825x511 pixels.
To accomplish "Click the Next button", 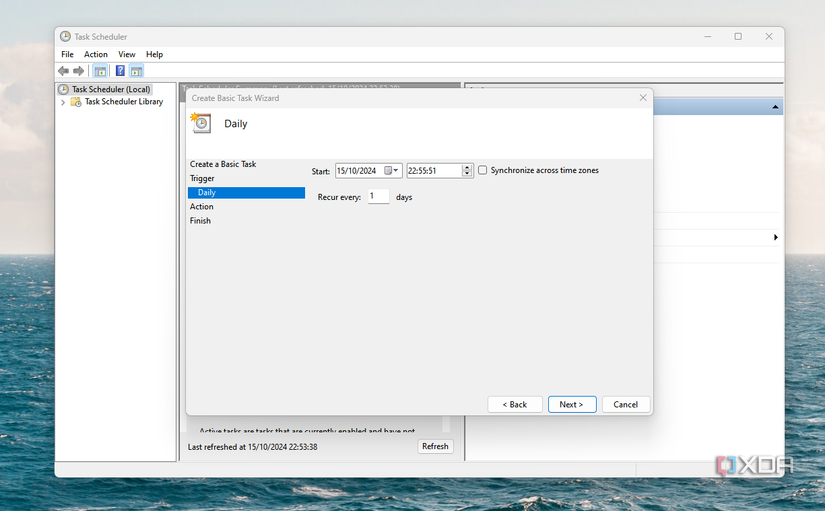I will (x=572, y=404).
